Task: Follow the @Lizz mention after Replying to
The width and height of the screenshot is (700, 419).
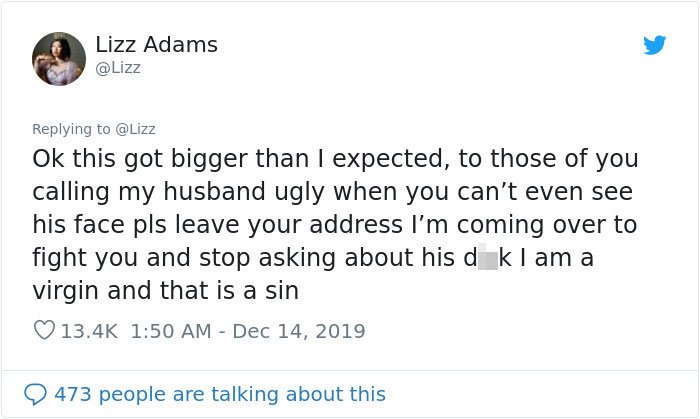Action: pos(135,129)
